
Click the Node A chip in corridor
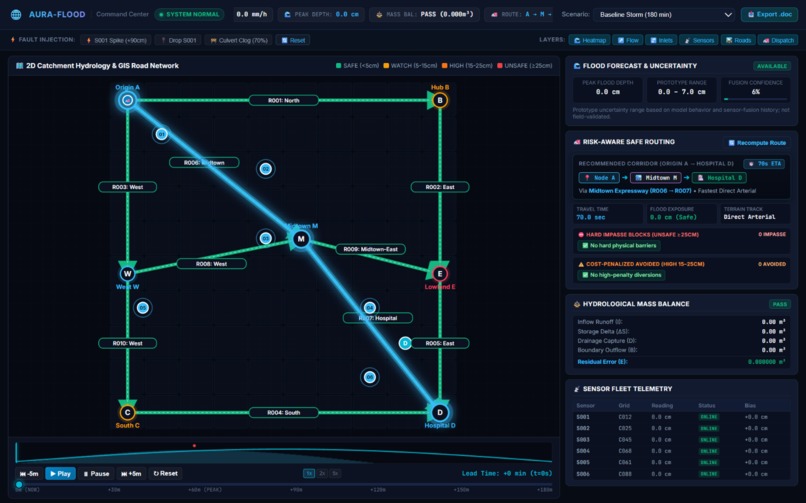[x=599, y=178]
